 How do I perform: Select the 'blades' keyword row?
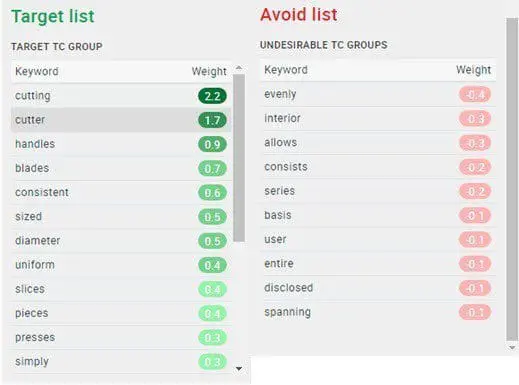[121, 168]
